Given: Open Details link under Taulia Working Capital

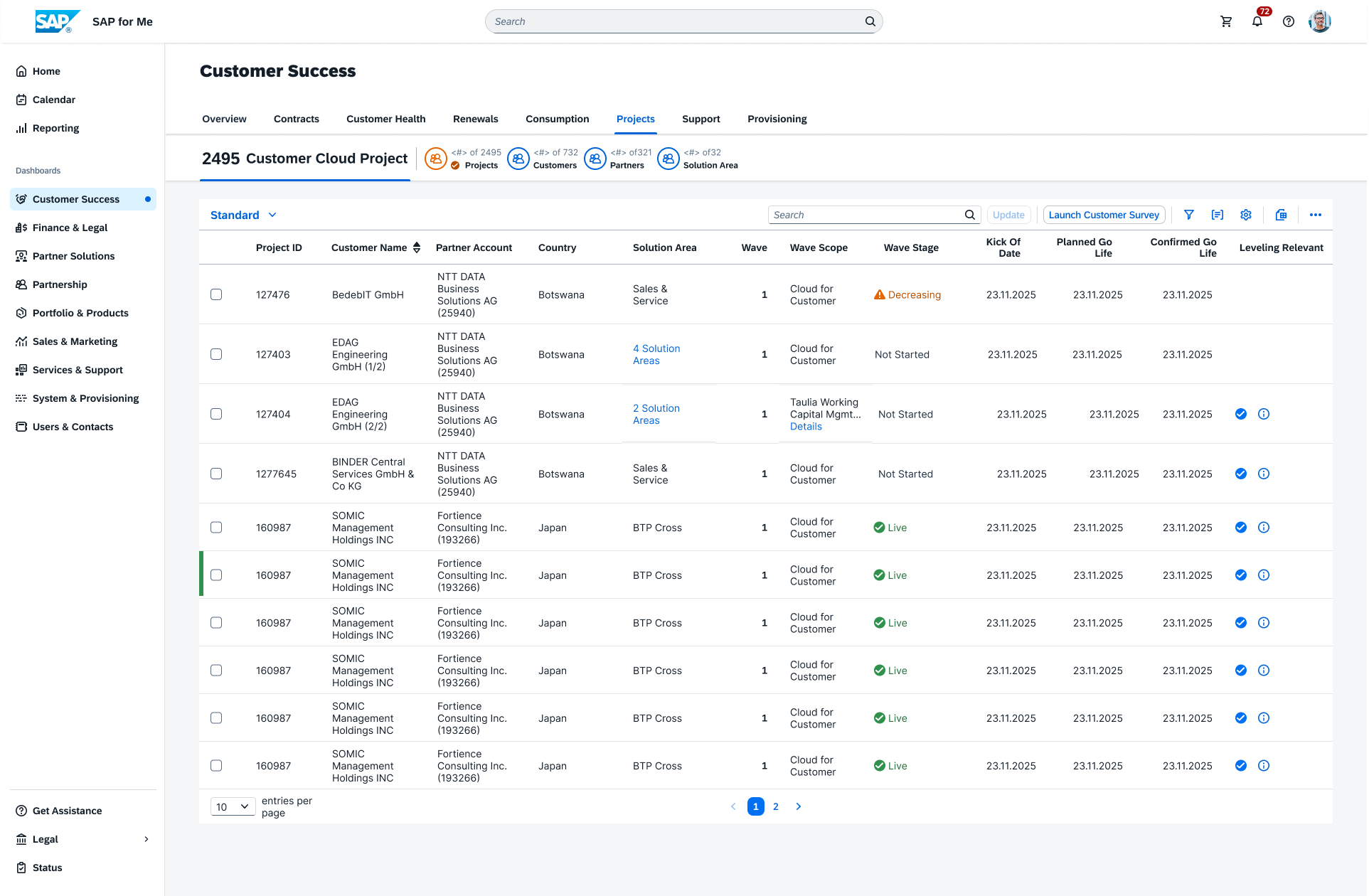Looking at the screenshot, I should [x=806, y=427].
